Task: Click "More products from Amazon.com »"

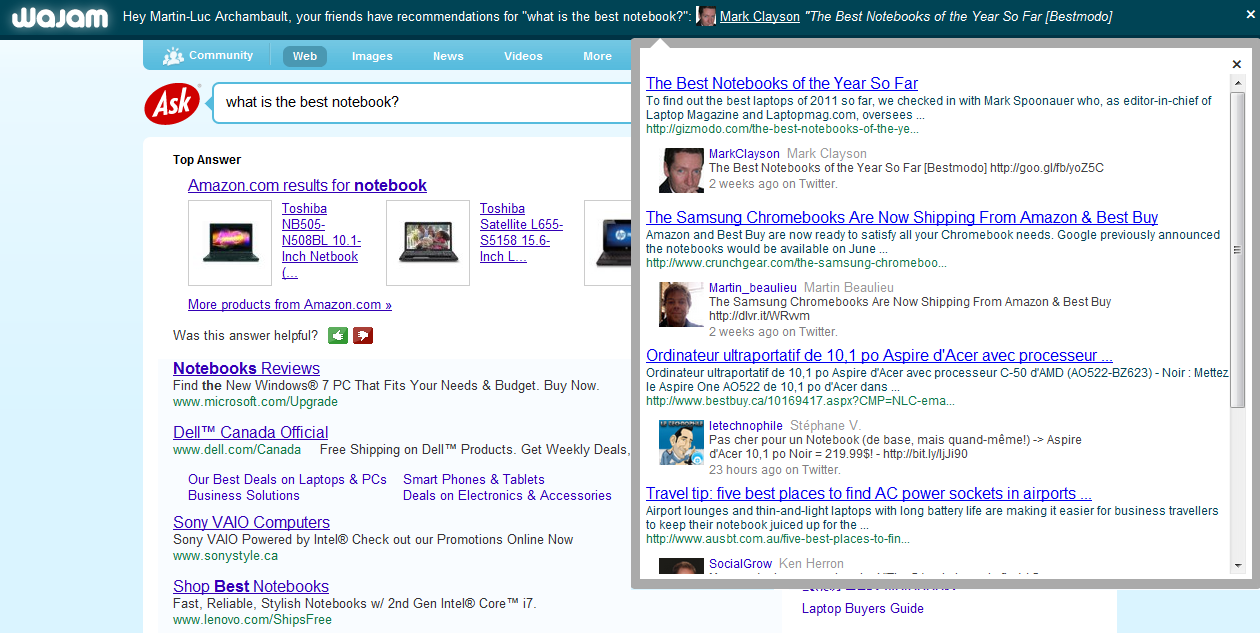Action: click(x=290, y=305)
